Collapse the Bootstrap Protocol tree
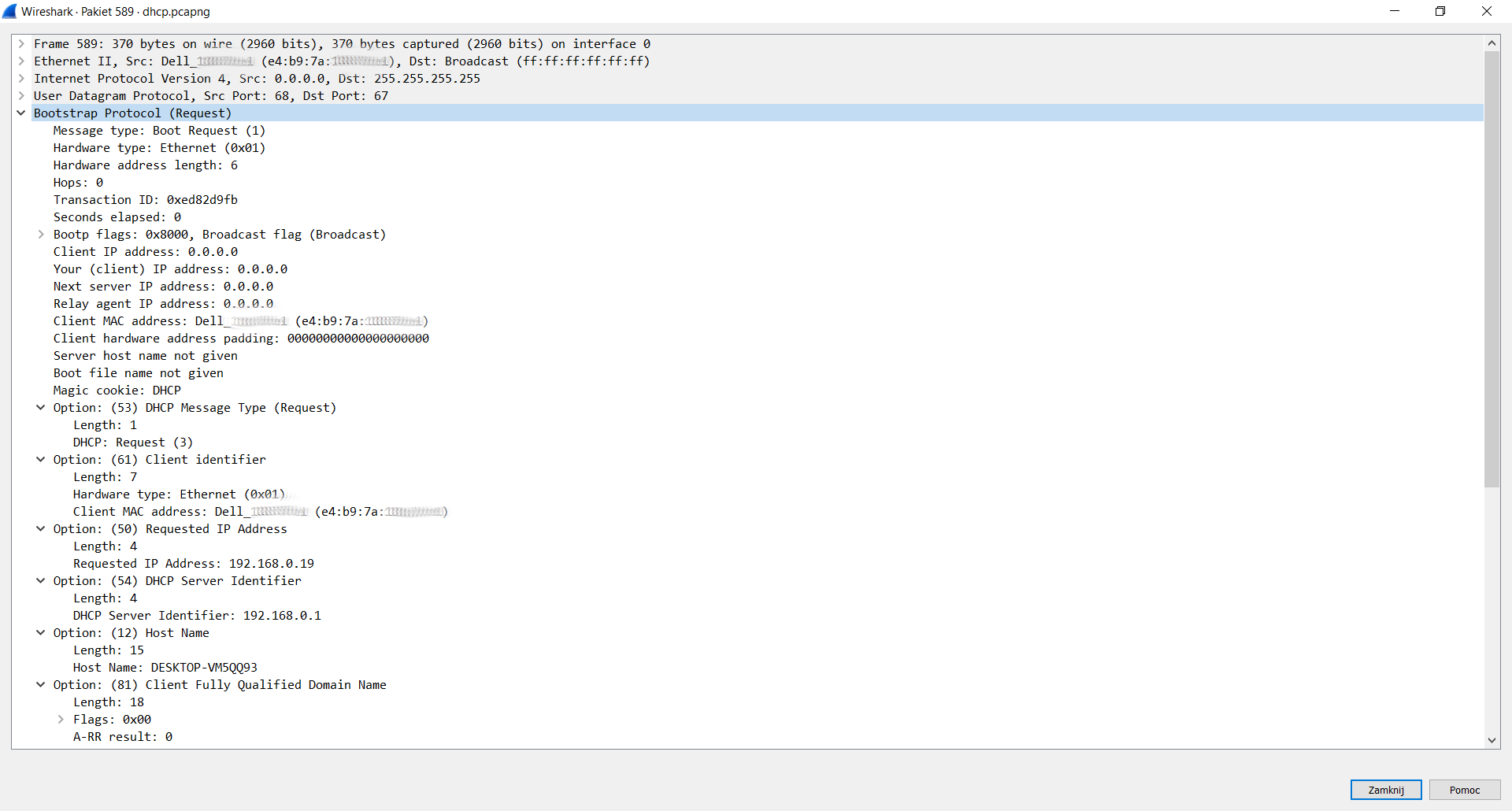 point(21,113)
